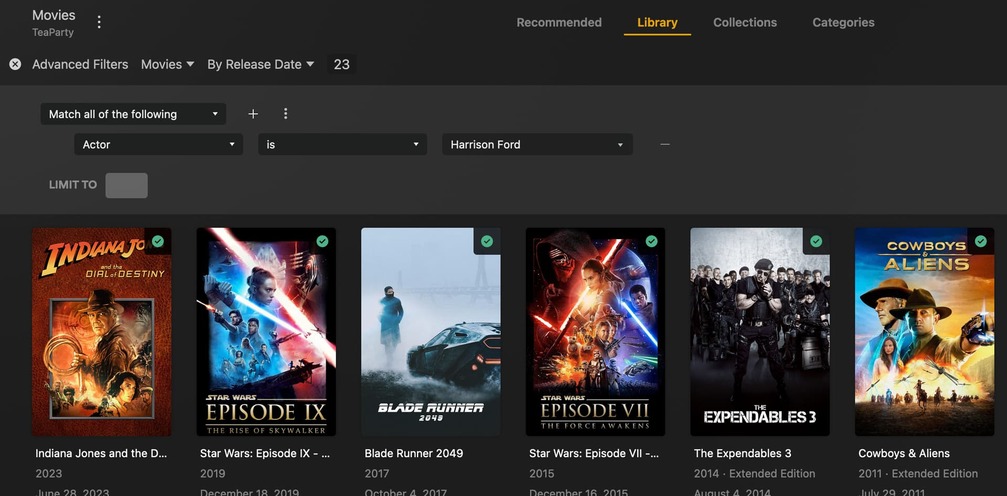
Task: Click the 23 results count badge
Action: [x=342, y=64]
